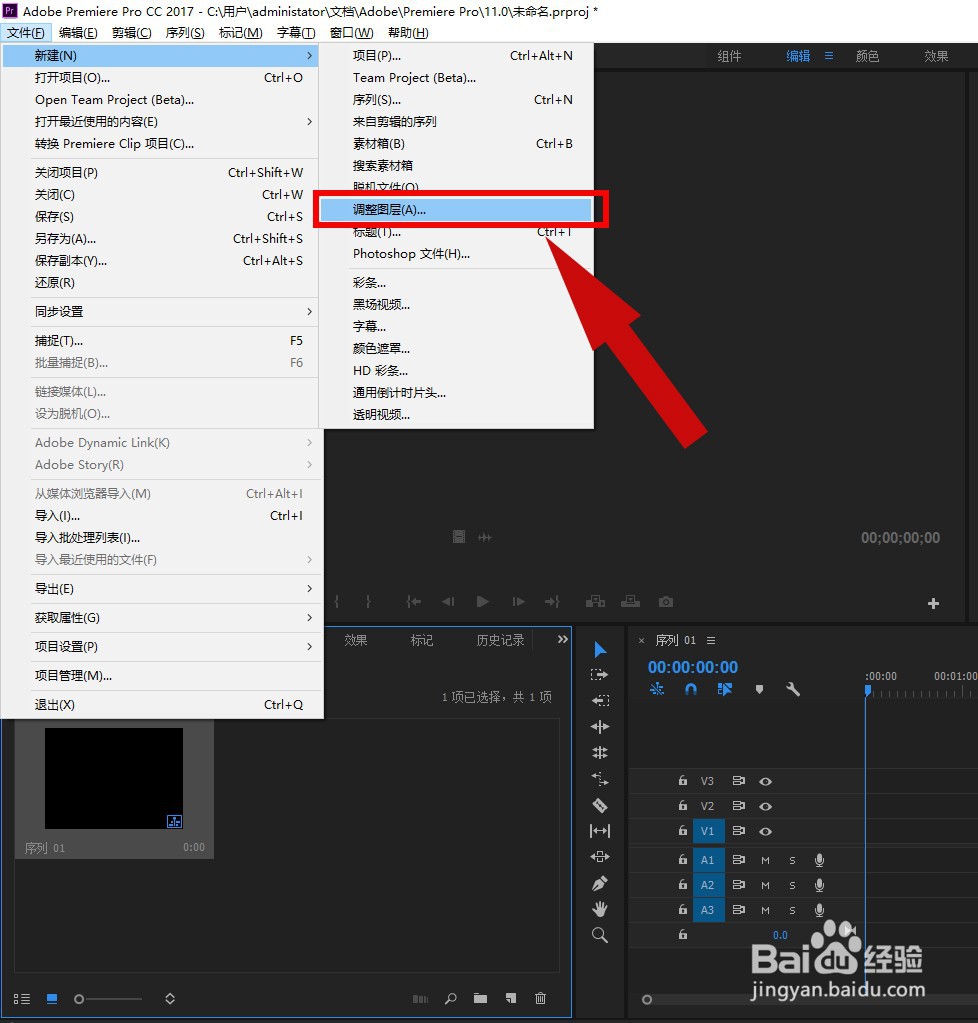Screen dimensions: 978x1023
Task: Click timeline timecode 00:00:00:00
Action: coord(692,667)
